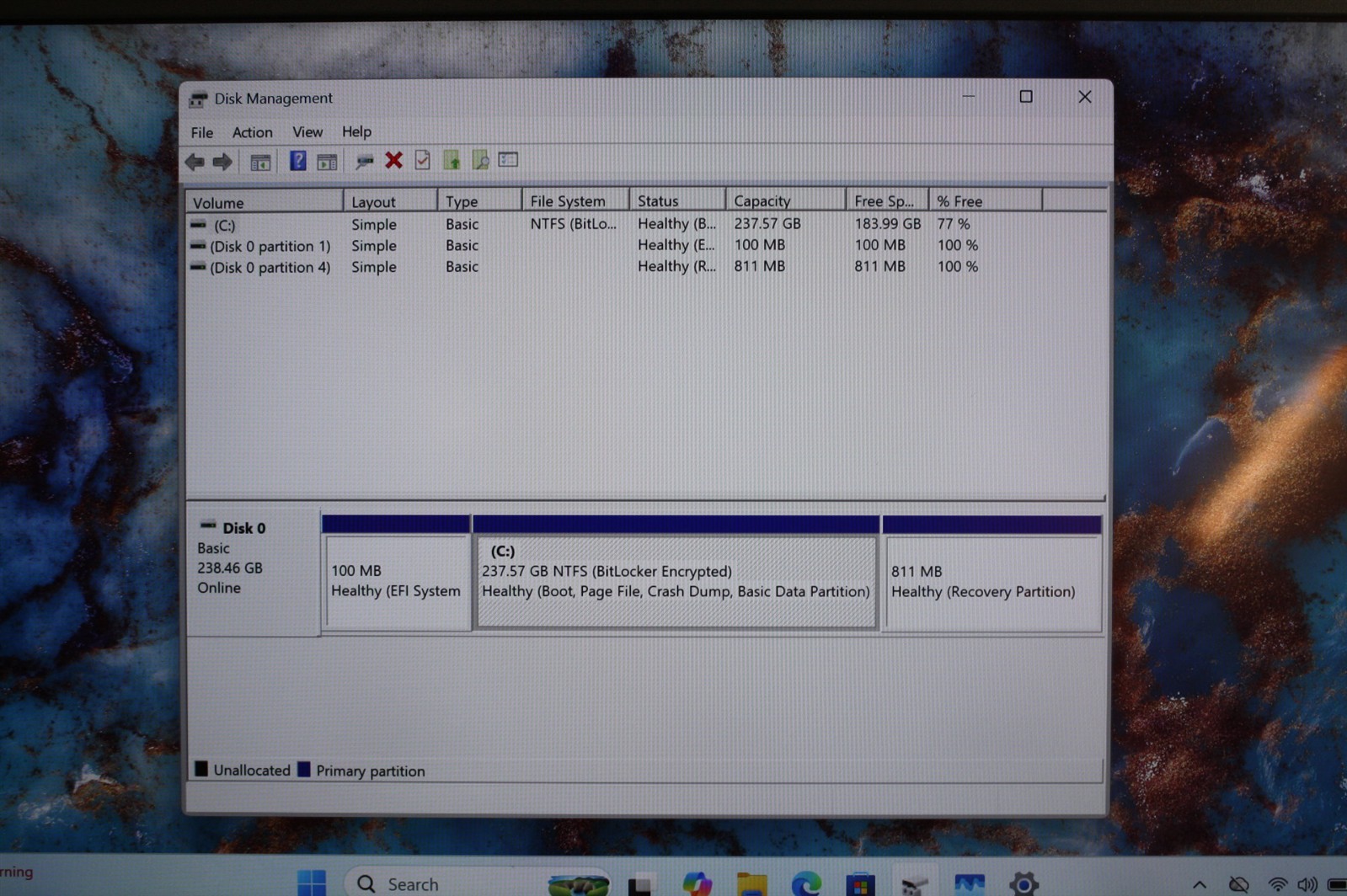Open the Windows Start button

tap(312, 883)
